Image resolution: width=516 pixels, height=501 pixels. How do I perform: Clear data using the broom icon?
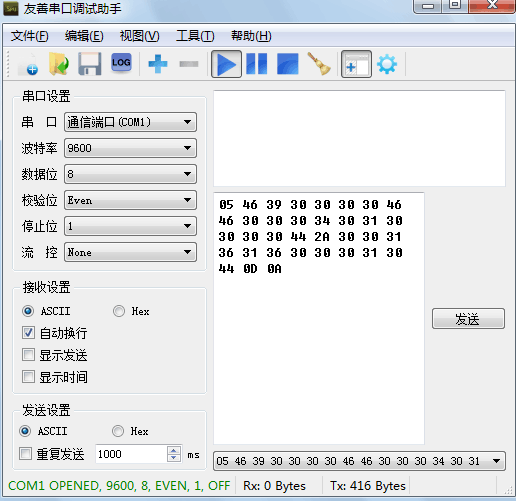click(x=319, y=64)
